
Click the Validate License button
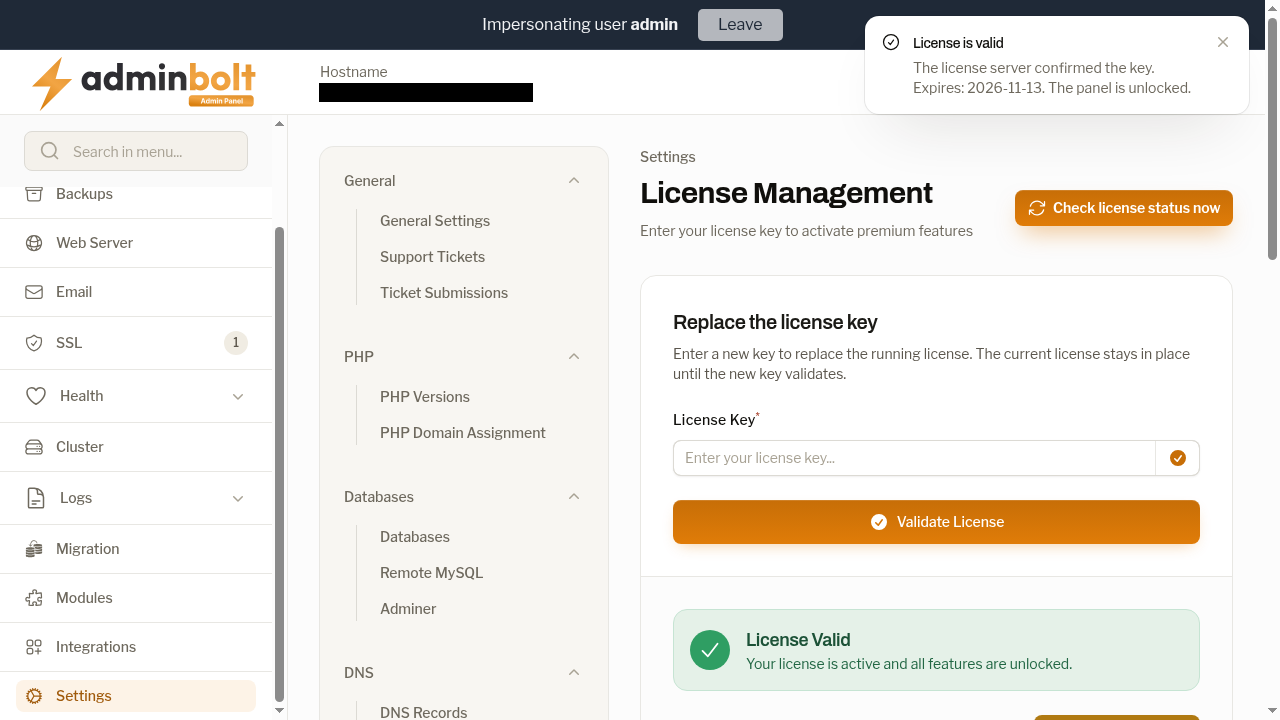936,522
